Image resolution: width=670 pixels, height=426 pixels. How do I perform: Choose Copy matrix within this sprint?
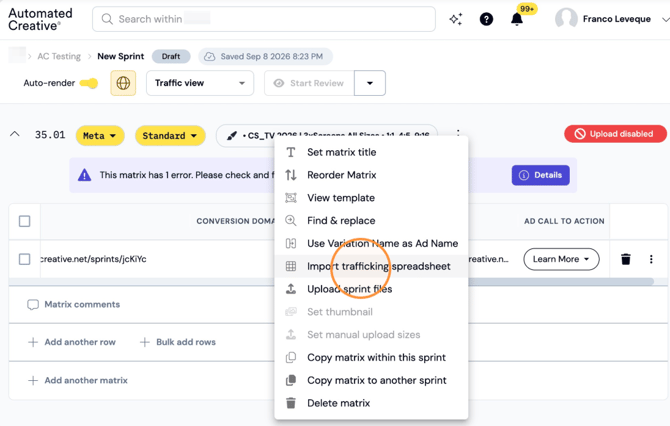tap(371, 357)
